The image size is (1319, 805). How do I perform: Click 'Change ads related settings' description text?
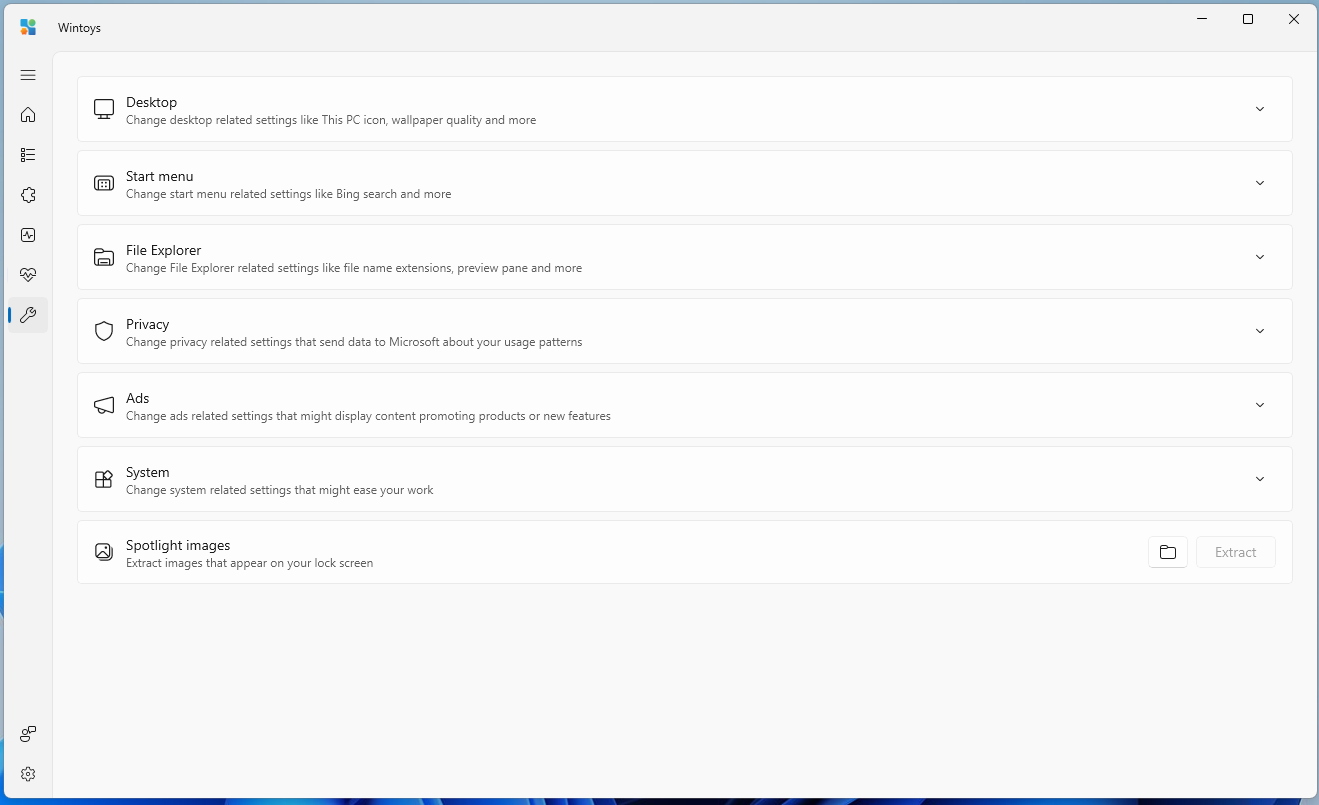pos(368,416)
